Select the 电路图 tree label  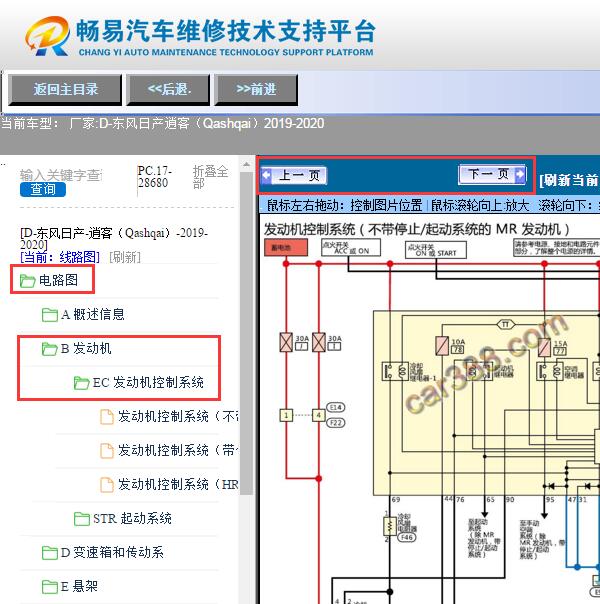pos(59,280)
